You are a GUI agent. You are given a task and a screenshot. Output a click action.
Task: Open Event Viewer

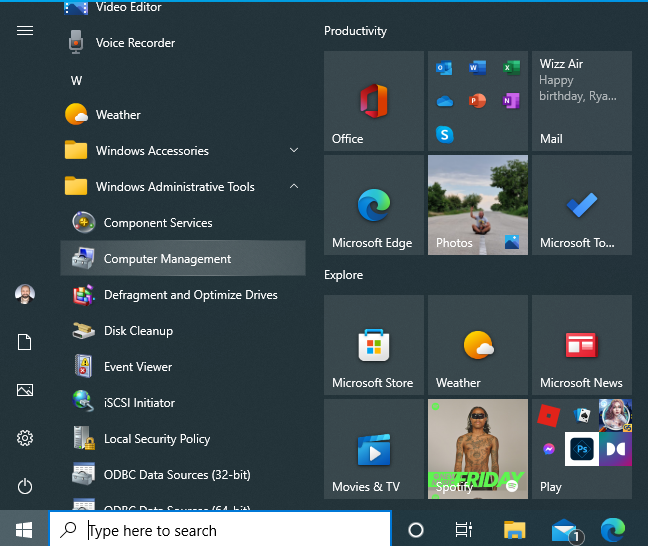[183, 367]
